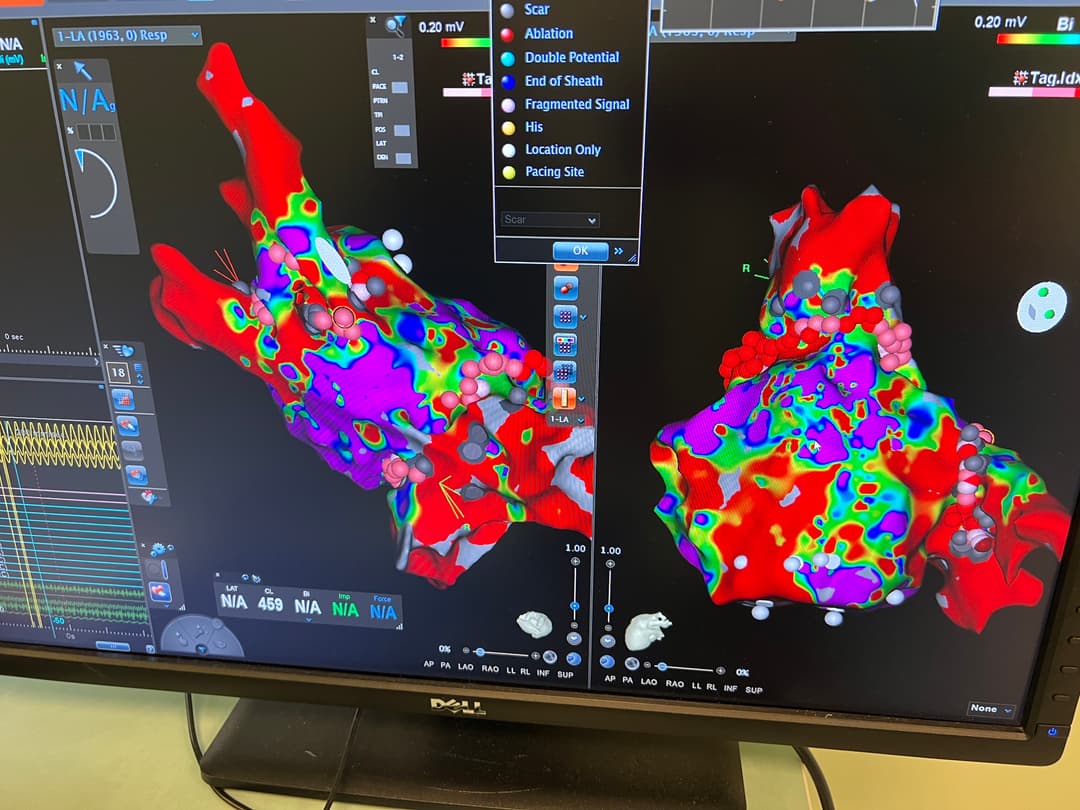1080x810 pixels.
Task: Click left view transparency slider handle
Action: 480,652
